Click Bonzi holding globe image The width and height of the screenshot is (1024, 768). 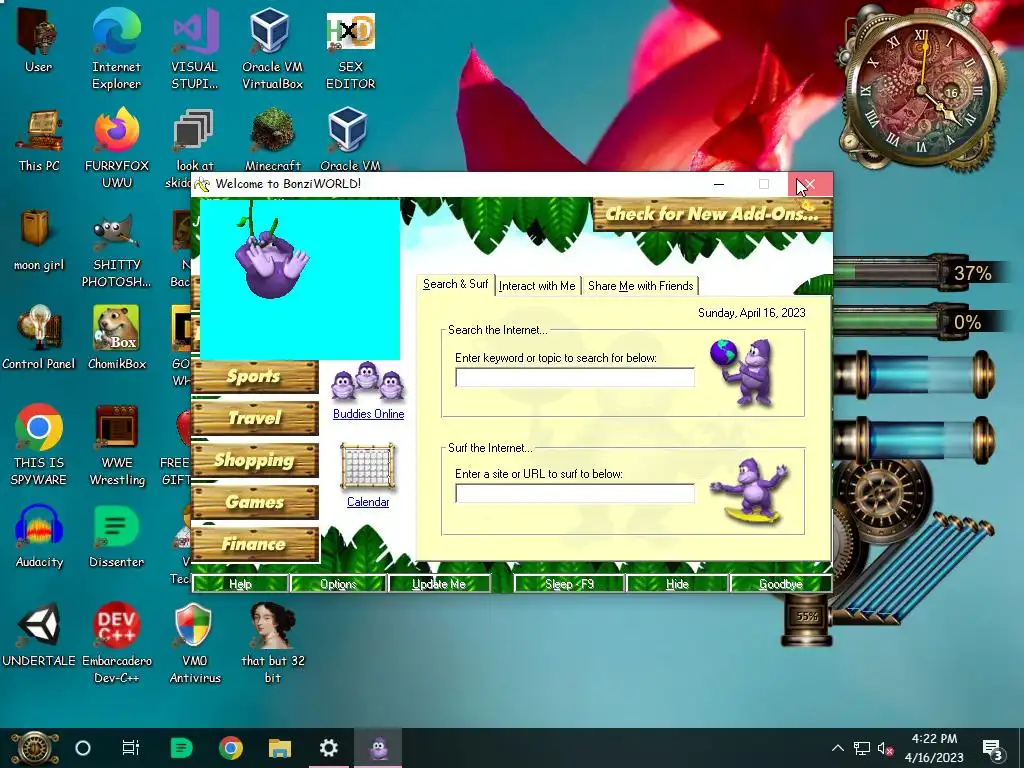click(743, 371)
